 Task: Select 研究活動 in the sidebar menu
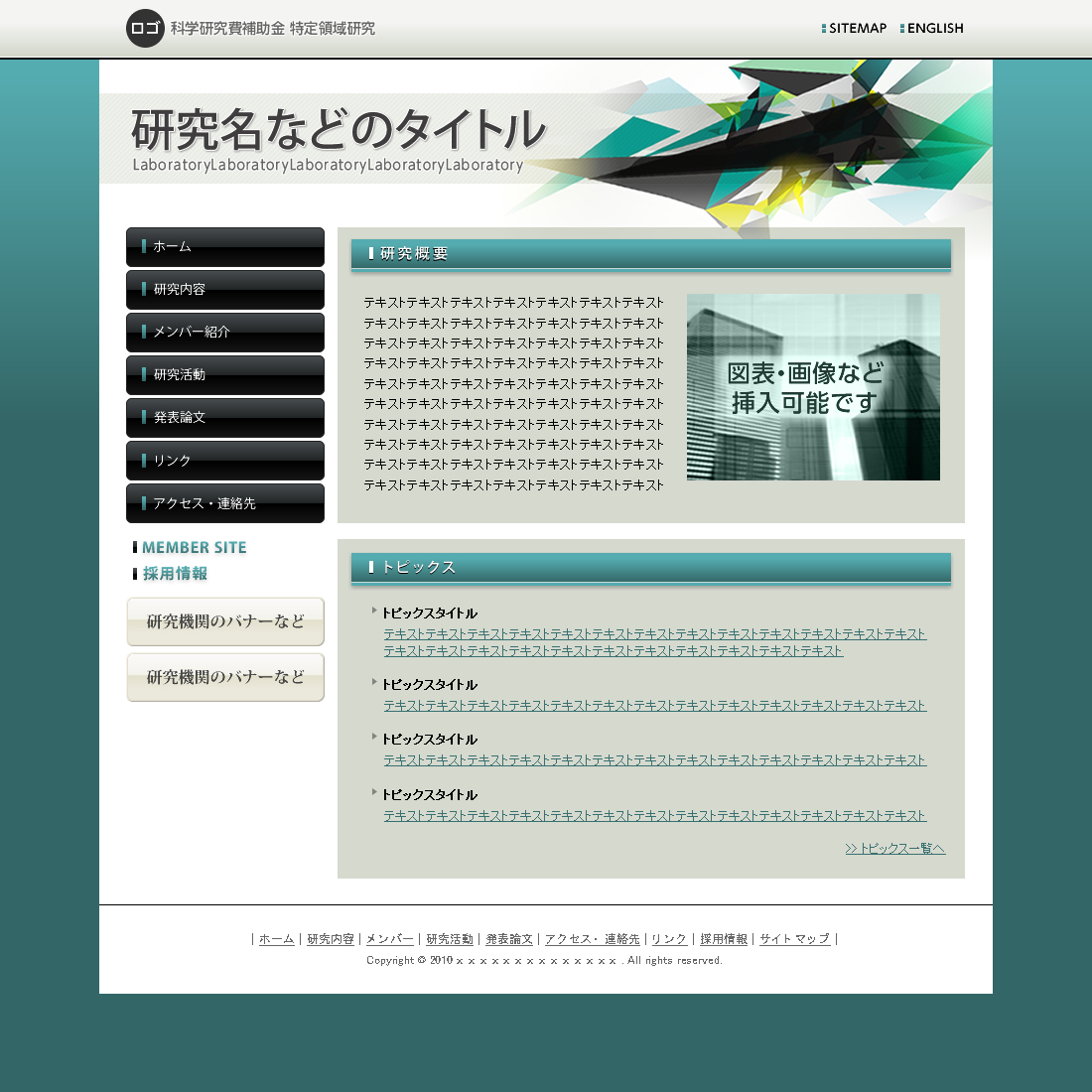(225, 375)
